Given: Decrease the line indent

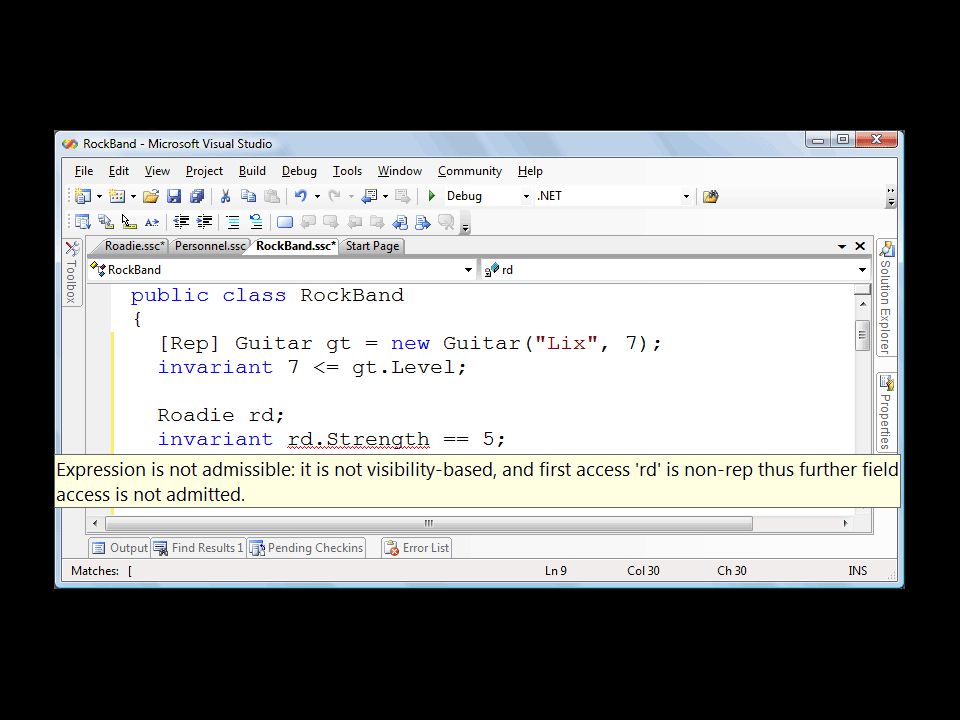Looking at the screenshot, I should coord(181,222).
